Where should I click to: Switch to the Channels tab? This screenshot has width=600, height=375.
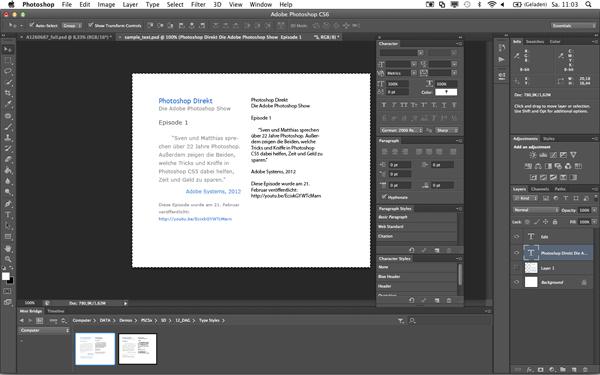click(x=540, y=189)
